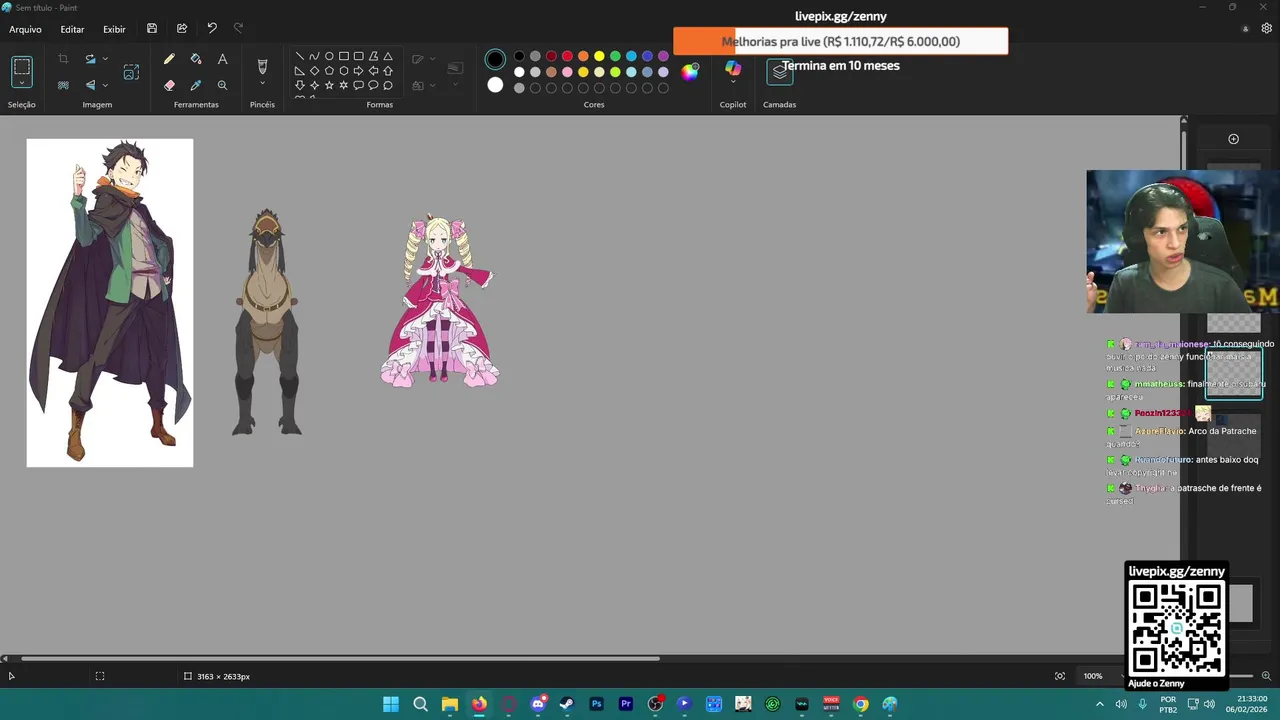Choose the Five-point star shape
1280x720 pixels.
[329, 85]
